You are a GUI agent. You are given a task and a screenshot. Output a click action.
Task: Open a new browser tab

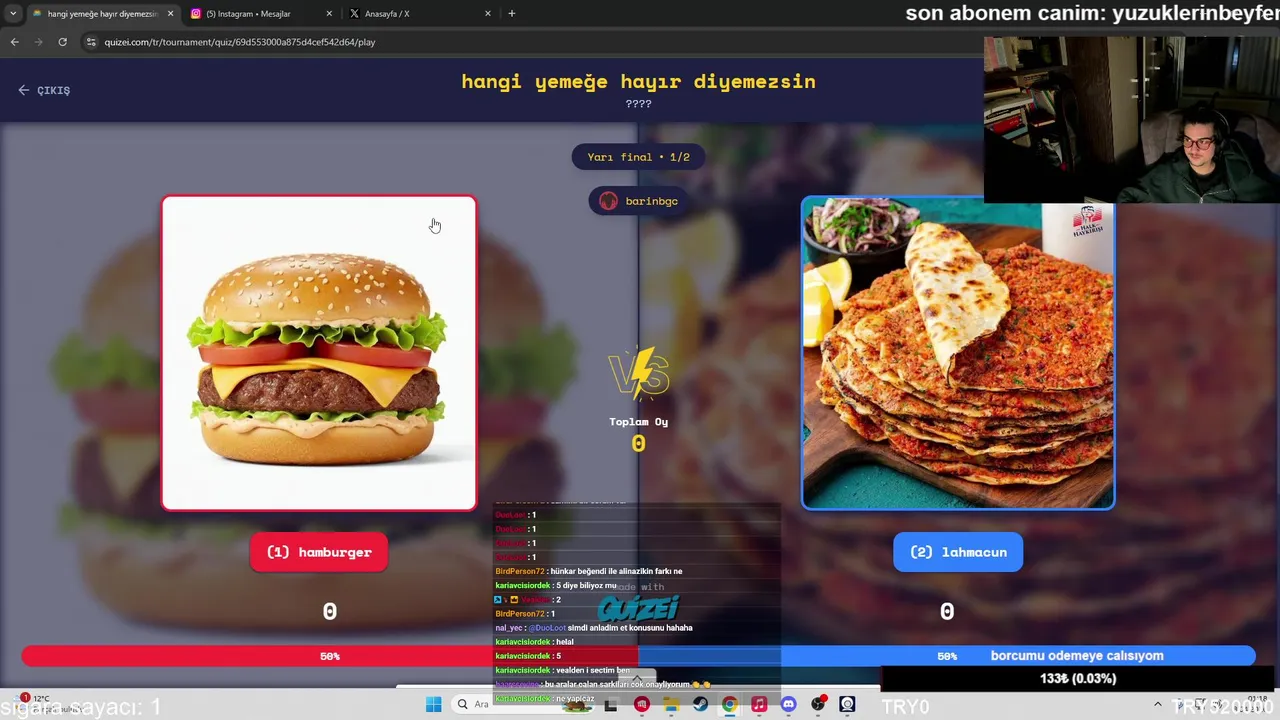[512, 14]
